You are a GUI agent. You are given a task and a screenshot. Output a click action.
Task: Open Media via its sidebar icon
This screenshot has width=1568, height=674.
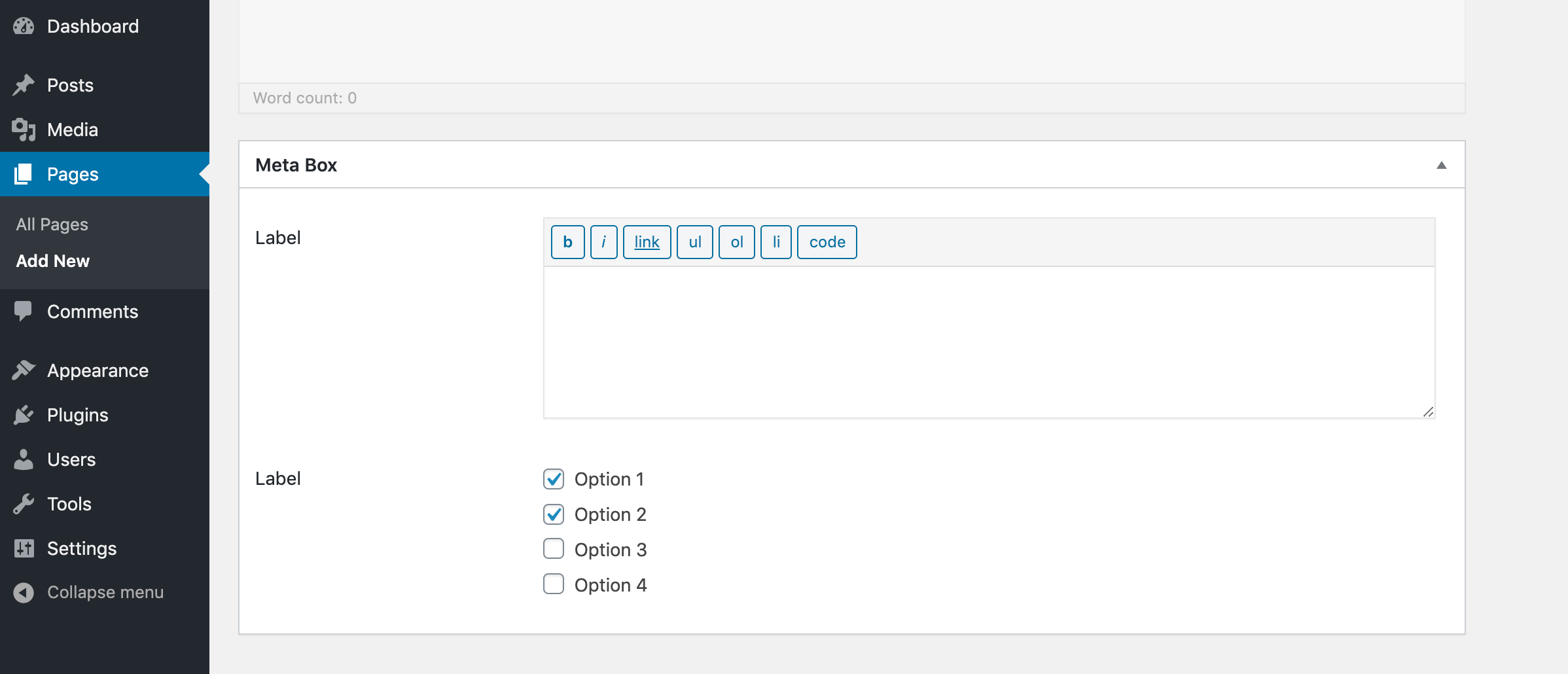(x=24, y=129)
